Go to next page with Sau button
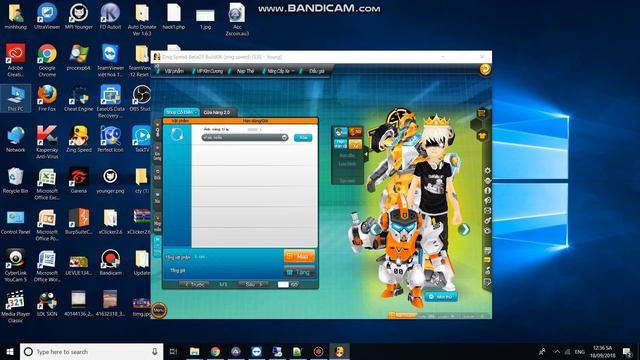 coord(253,284)
